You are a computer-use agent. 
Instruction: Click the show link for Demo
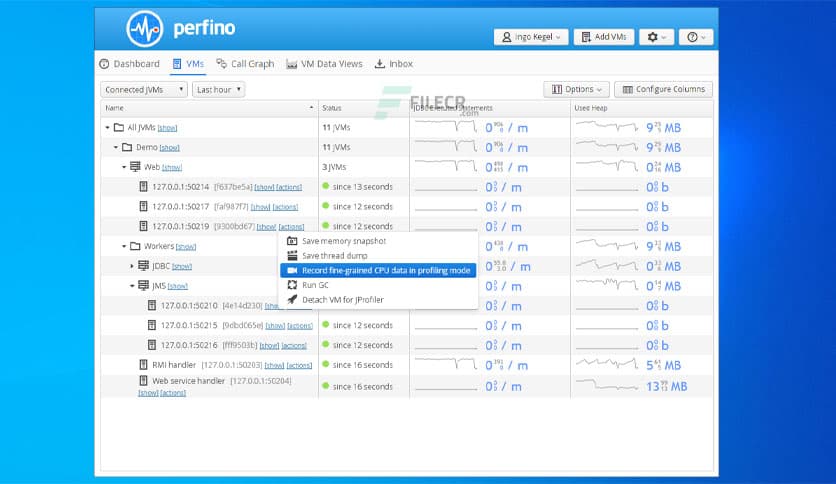click(170, 148)
